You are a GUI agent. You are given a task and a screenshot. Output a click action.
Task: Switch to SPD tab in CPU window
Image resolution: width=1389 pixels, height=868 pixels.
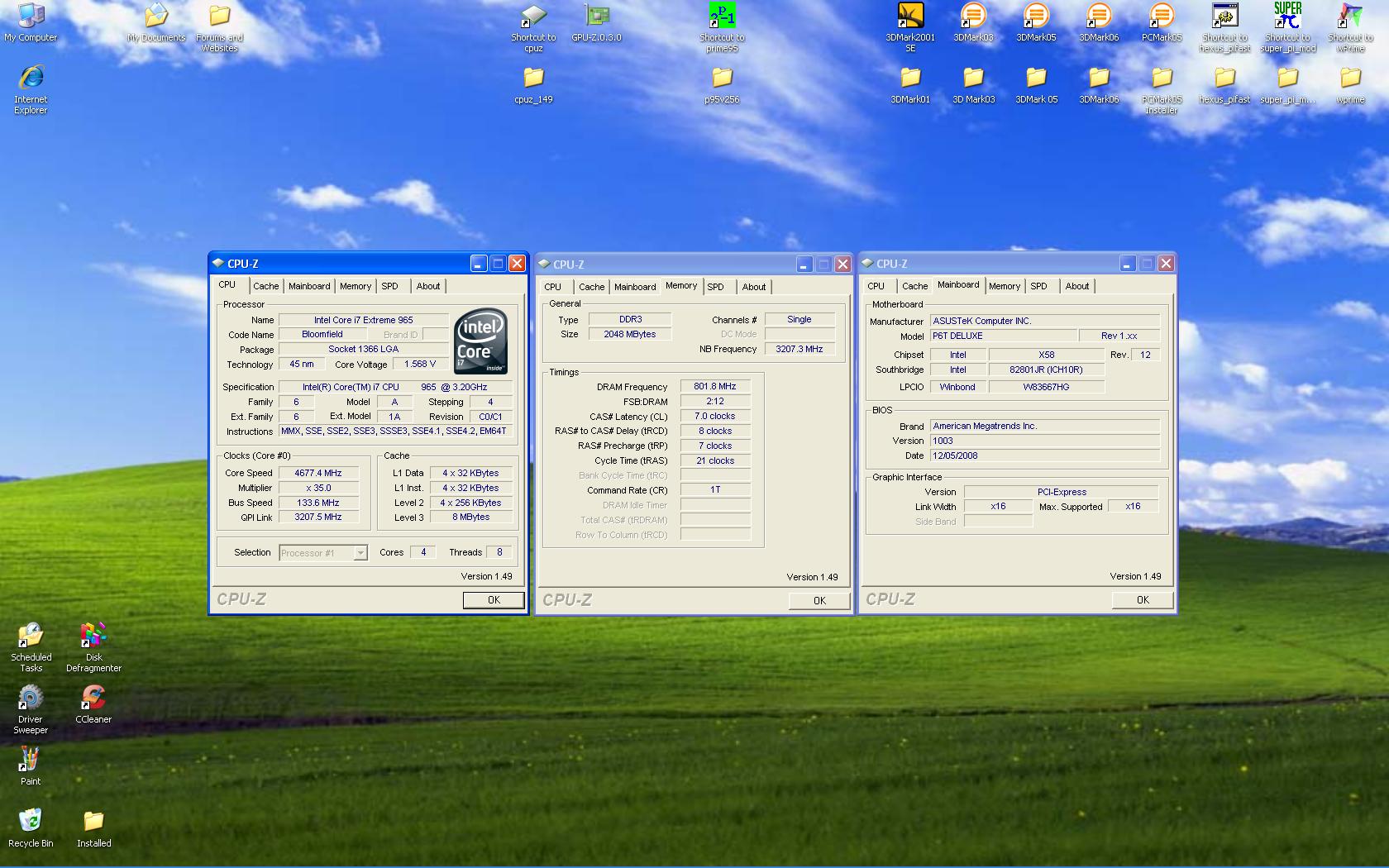pos(389,286)
